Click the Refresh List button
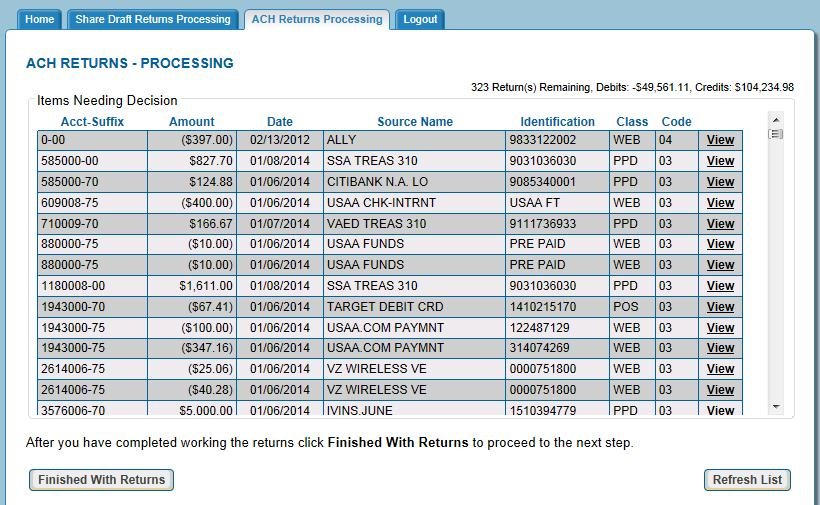The height and width of the screenshot is (505, 820). pyautogui.click(x=747, y=480)
